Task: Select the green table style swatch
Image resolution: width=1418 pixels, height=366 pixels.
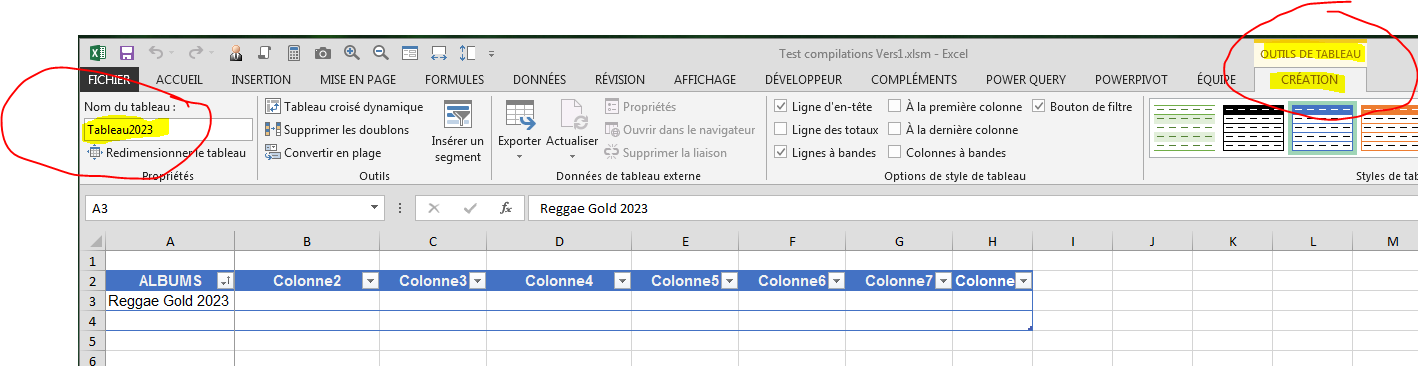Action: point(1183,128)
